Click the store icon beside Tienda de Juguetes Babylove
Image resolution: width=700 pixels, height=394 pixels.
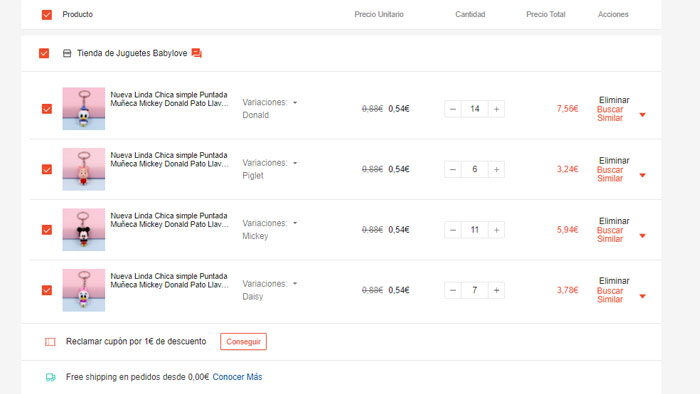tap(67, 54)
